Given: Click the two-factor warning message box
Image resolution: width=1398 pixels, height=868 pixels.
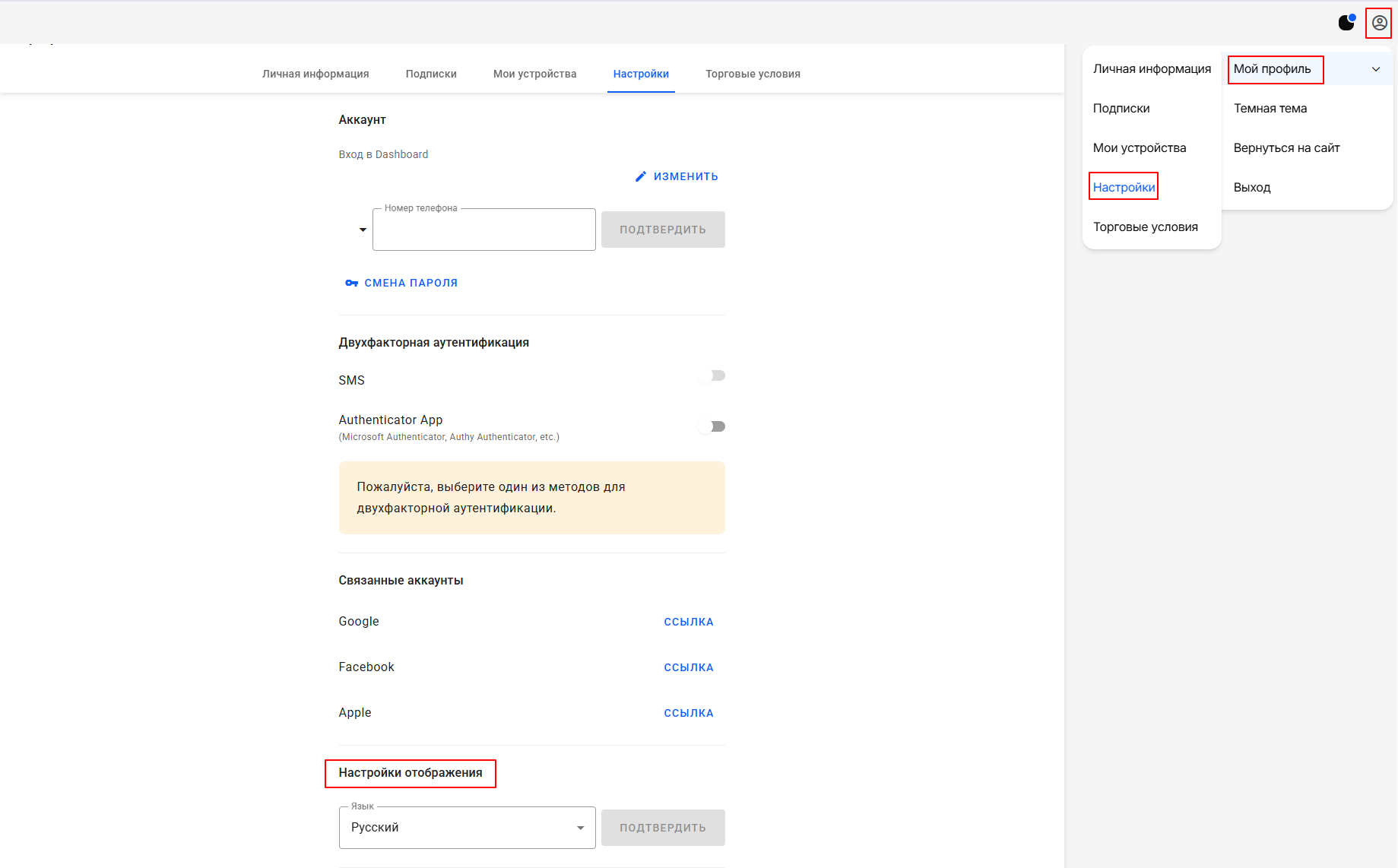Looking at the screenshot, I should pos(532,498).
